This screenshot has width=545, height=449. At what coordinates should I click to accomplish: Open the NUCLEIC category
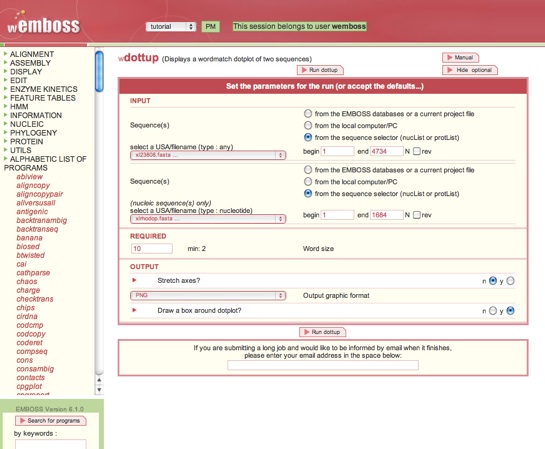coord(27,124)
